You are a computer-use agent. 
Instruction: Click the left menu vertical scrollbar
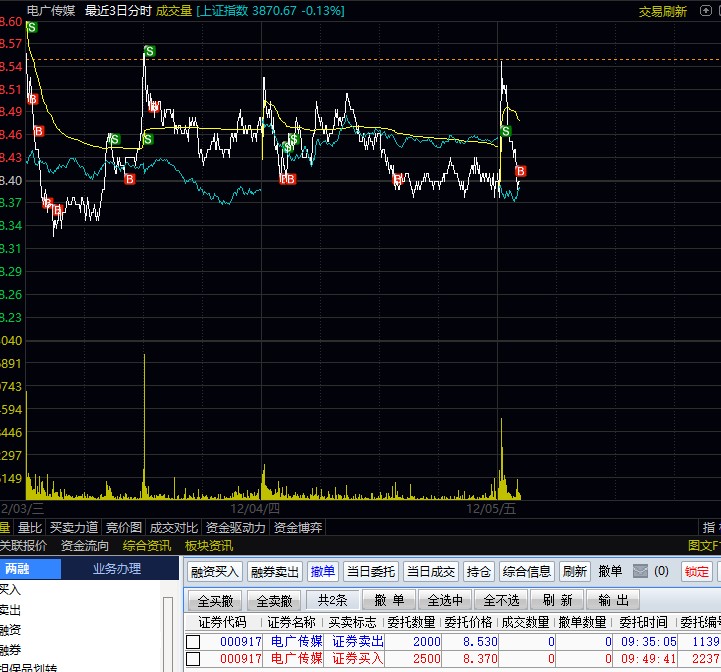point(168,635)
